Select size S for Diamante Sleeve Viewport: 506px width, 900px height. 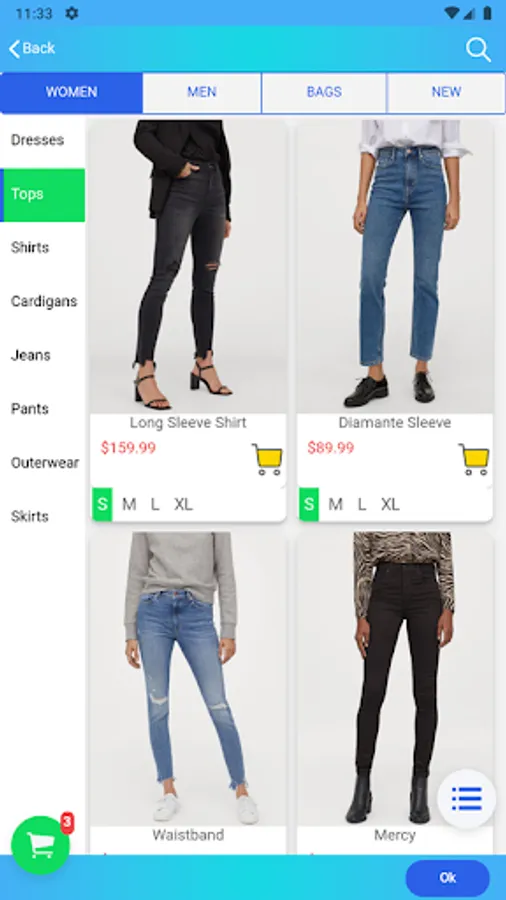(x=309, y=505)
